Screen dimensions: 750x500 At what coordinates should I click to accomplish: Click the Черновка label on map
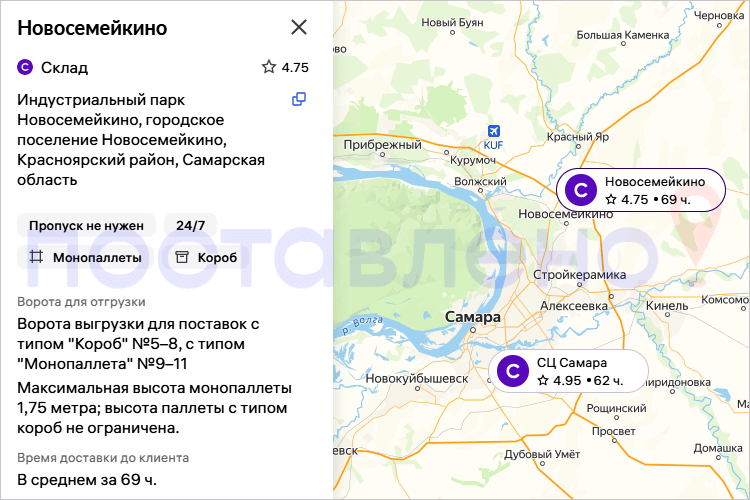click(719, 15)
